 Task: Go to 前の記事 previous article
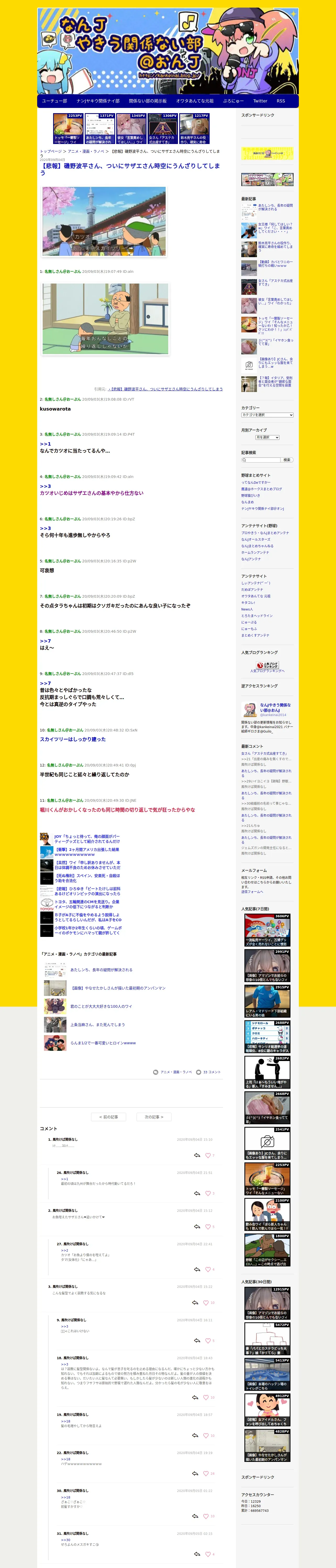(x=109, y=1117)
